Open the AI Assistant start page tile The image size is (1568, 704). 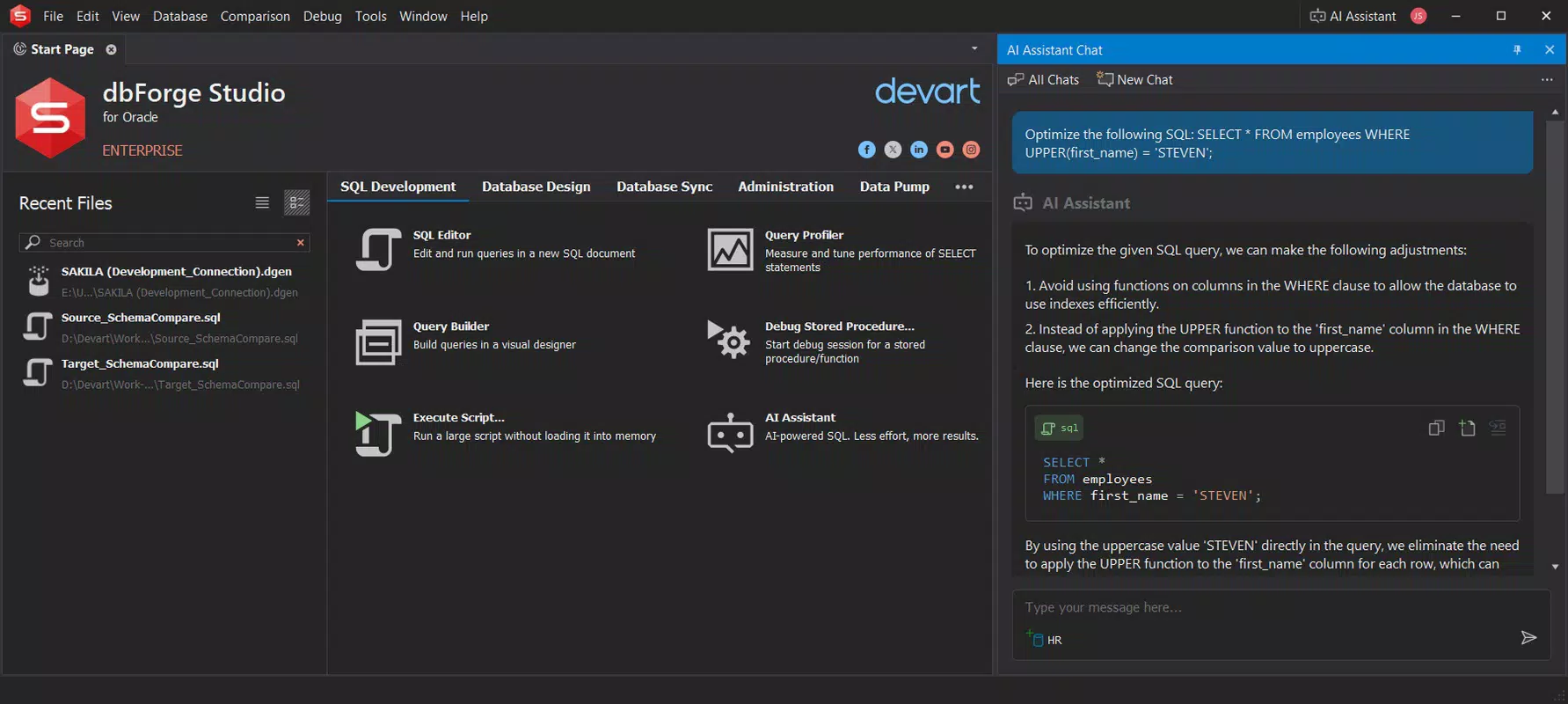pos(842,432)
